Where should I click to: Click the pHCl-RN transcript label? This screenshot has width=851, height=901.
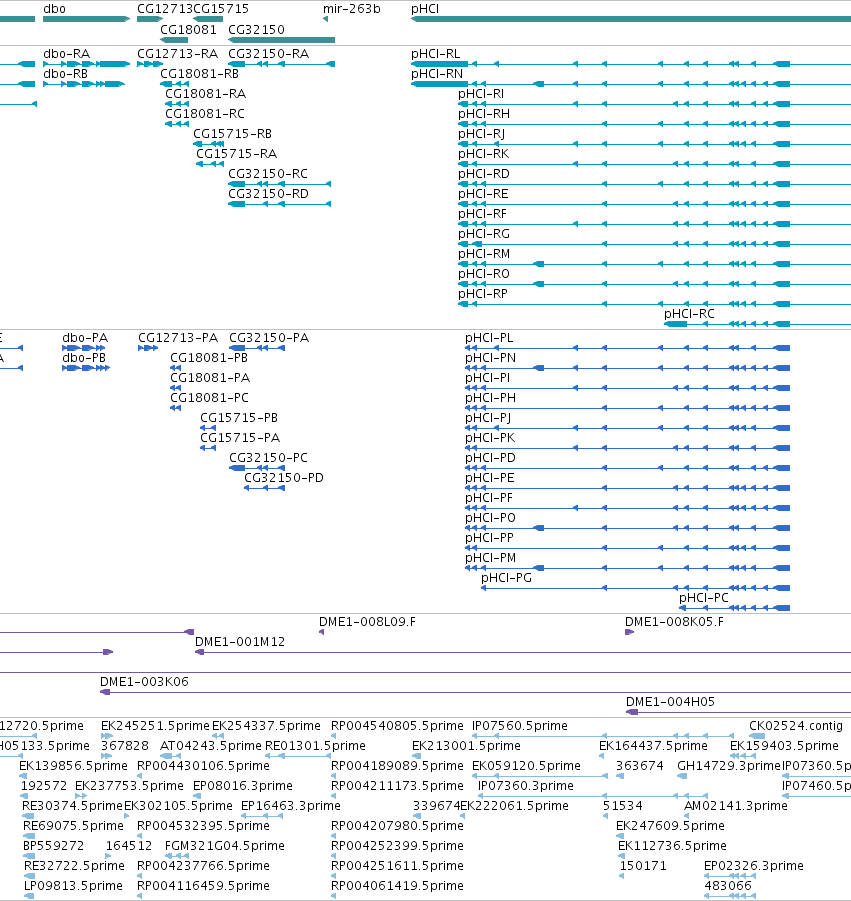[x=437, y=74]
